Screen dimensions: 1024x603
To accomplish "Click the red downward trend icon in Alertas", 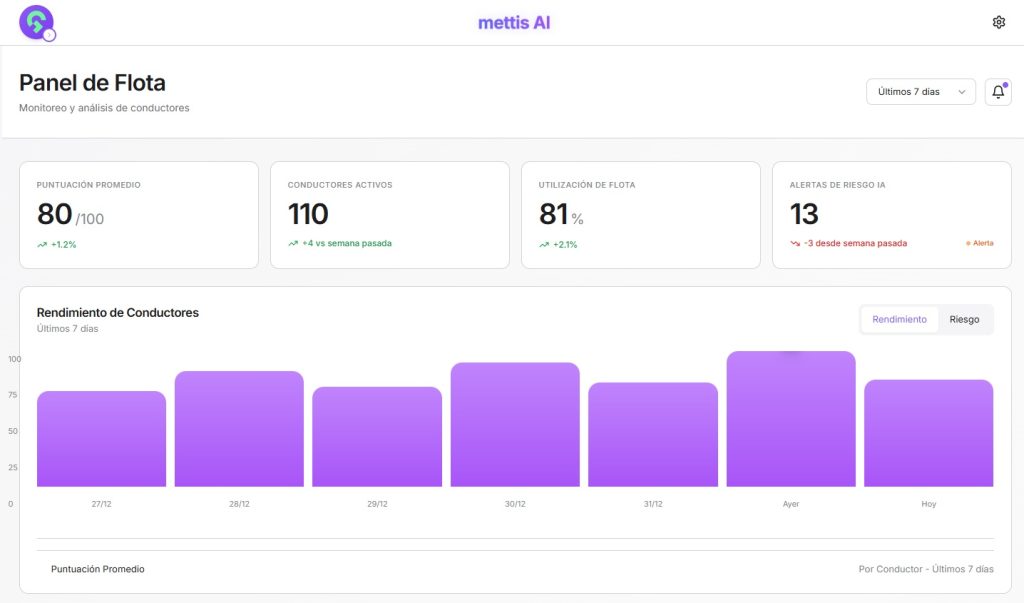I will [795, 243].
